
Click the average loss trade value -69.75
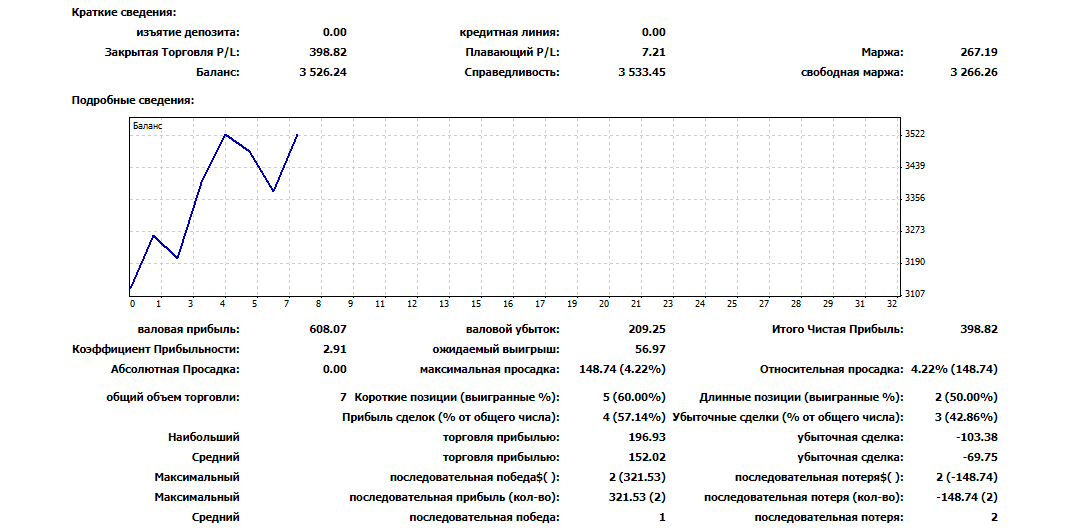tap(981, 457)
